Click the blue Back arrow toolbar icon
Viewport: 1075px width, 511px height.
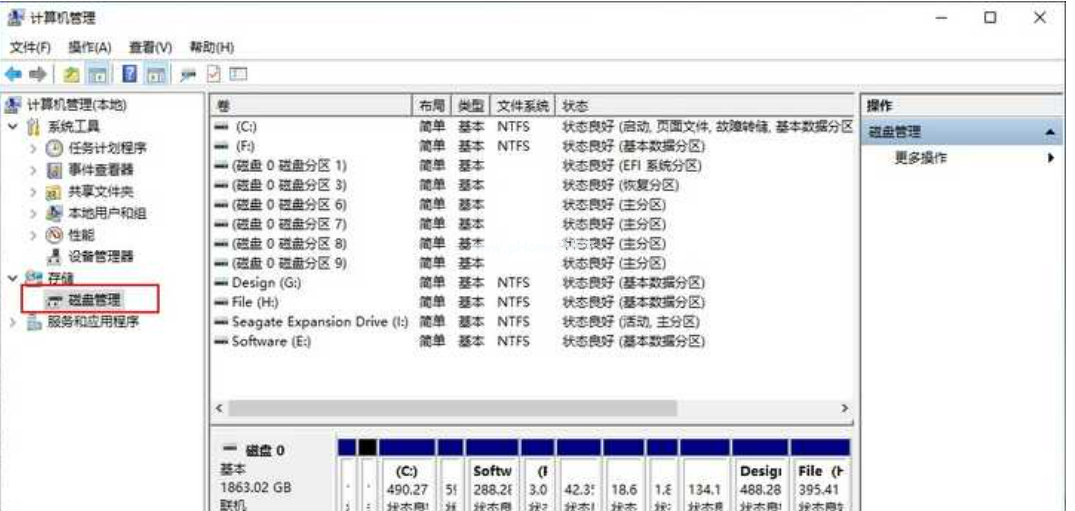[x=13, y=75]
